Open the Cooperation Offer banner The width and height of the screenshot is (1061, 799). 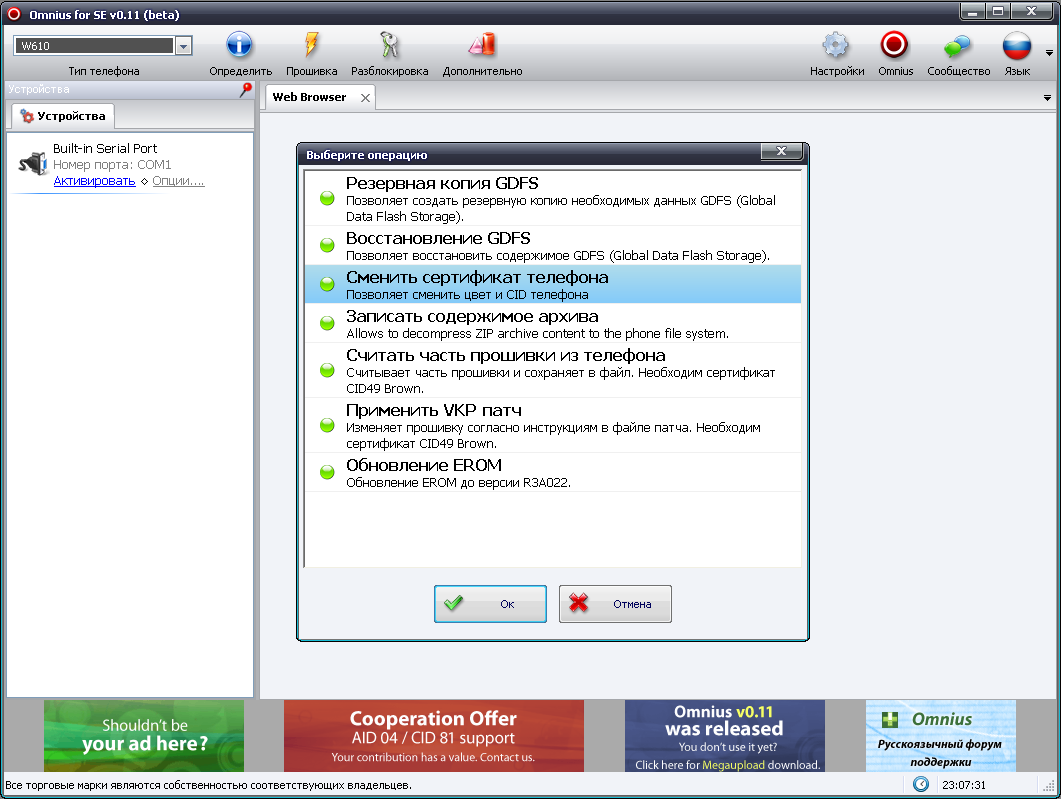point(433,735)
